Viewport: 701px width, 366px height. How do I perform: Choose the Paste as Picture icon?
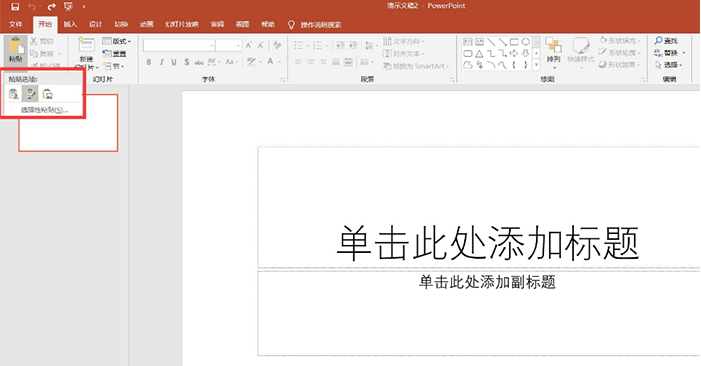(x=47, y=94)
